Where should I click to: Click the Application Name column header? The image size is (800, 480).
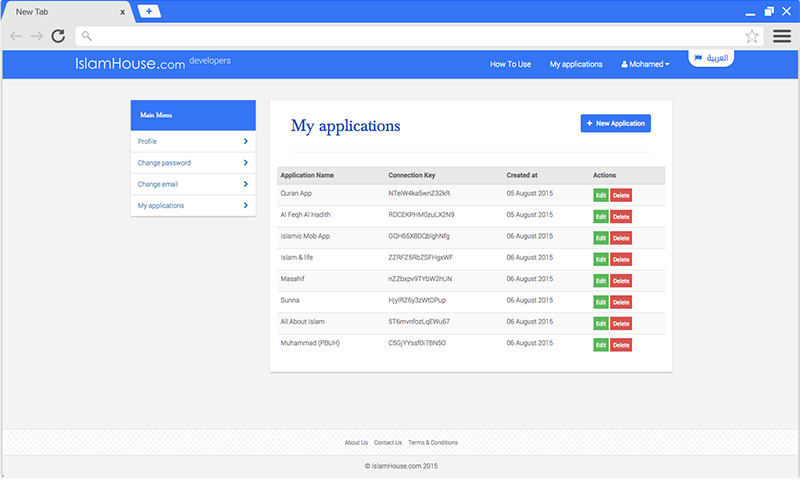coord(307,175)
